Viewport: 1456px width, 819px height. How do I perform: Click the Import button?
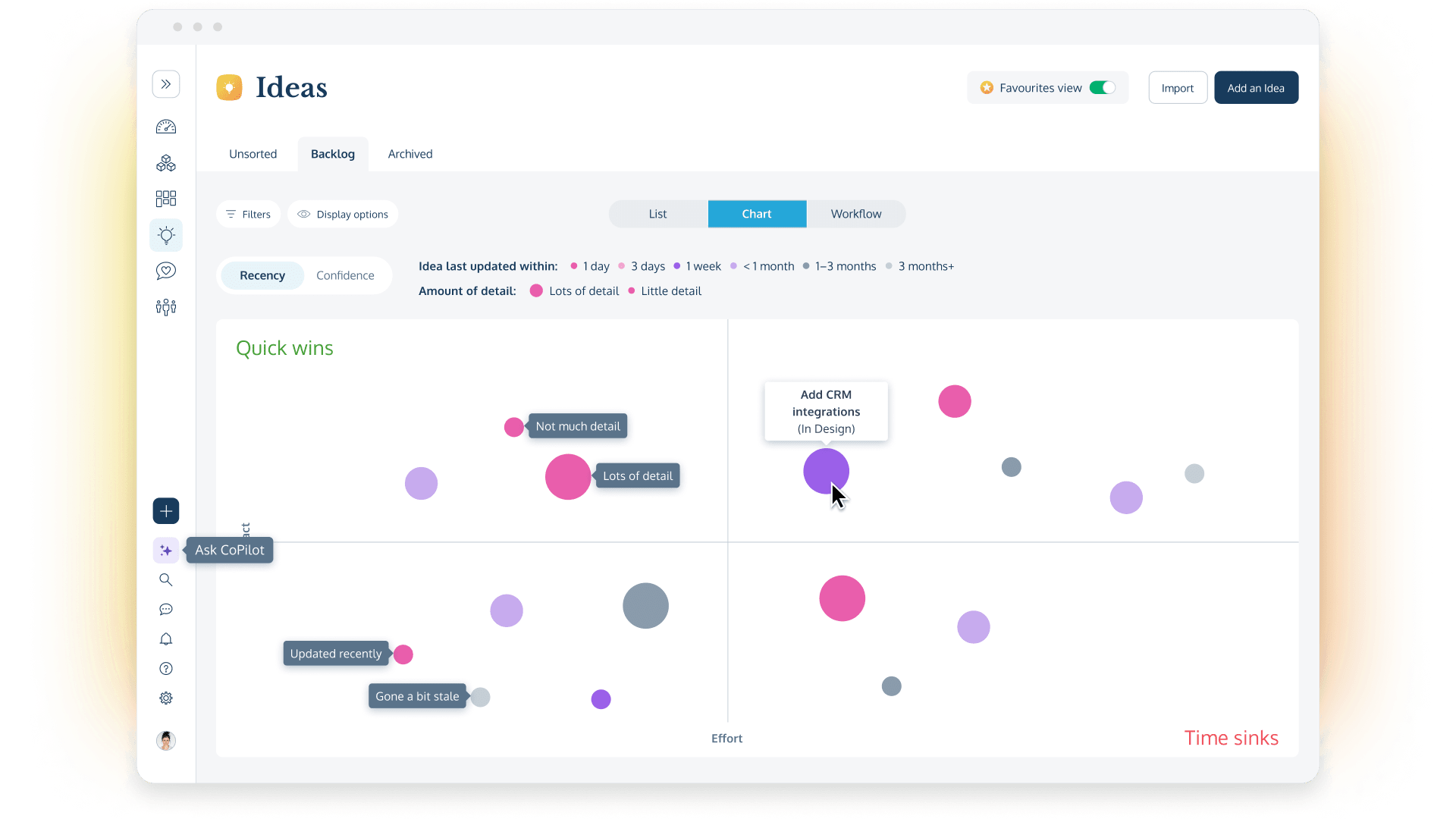coord(1178,88)
